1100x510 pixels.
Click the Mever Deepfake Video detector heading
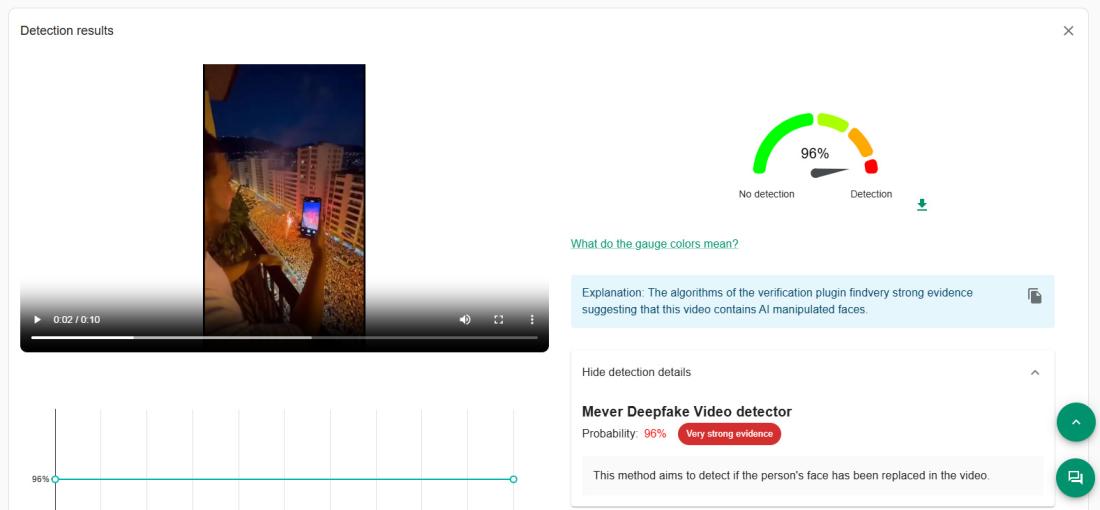click(x=686, y=412)
